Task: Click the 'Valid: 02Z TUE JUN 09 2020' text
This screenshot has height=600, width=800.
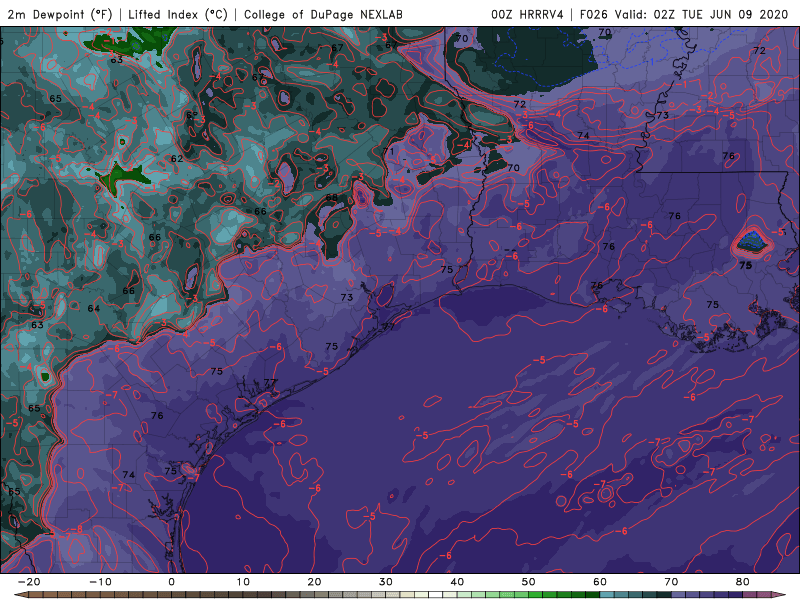Action: (x=701, y=14)
